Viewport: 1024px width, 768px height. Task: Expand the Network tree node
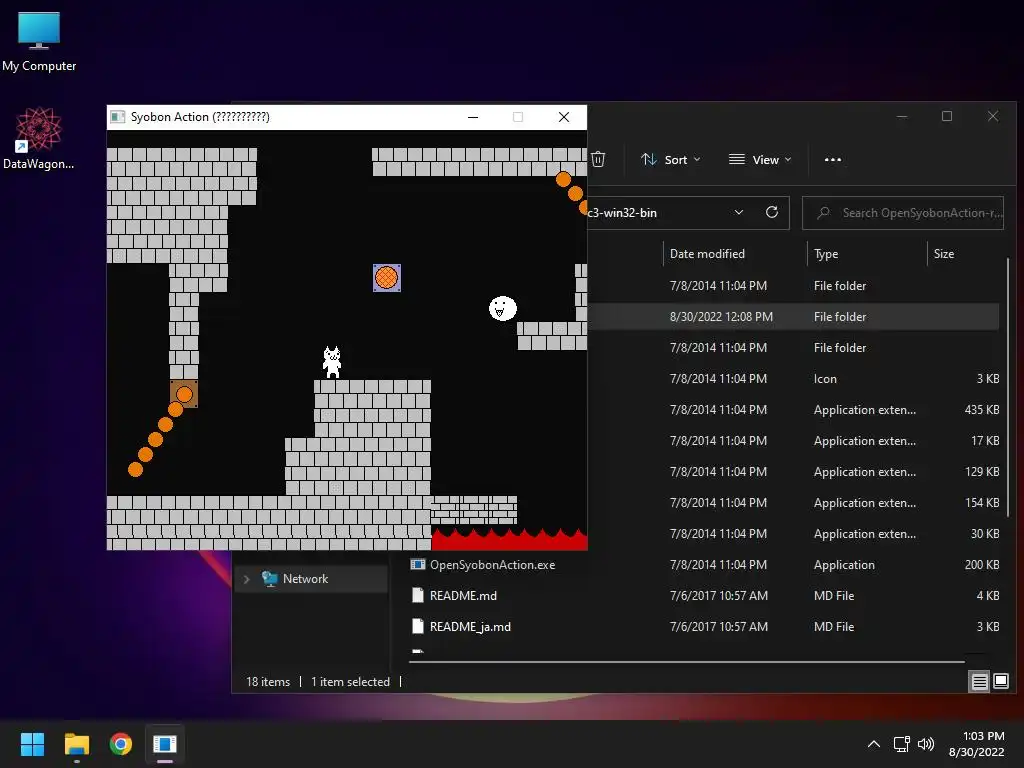pos(247,579)
